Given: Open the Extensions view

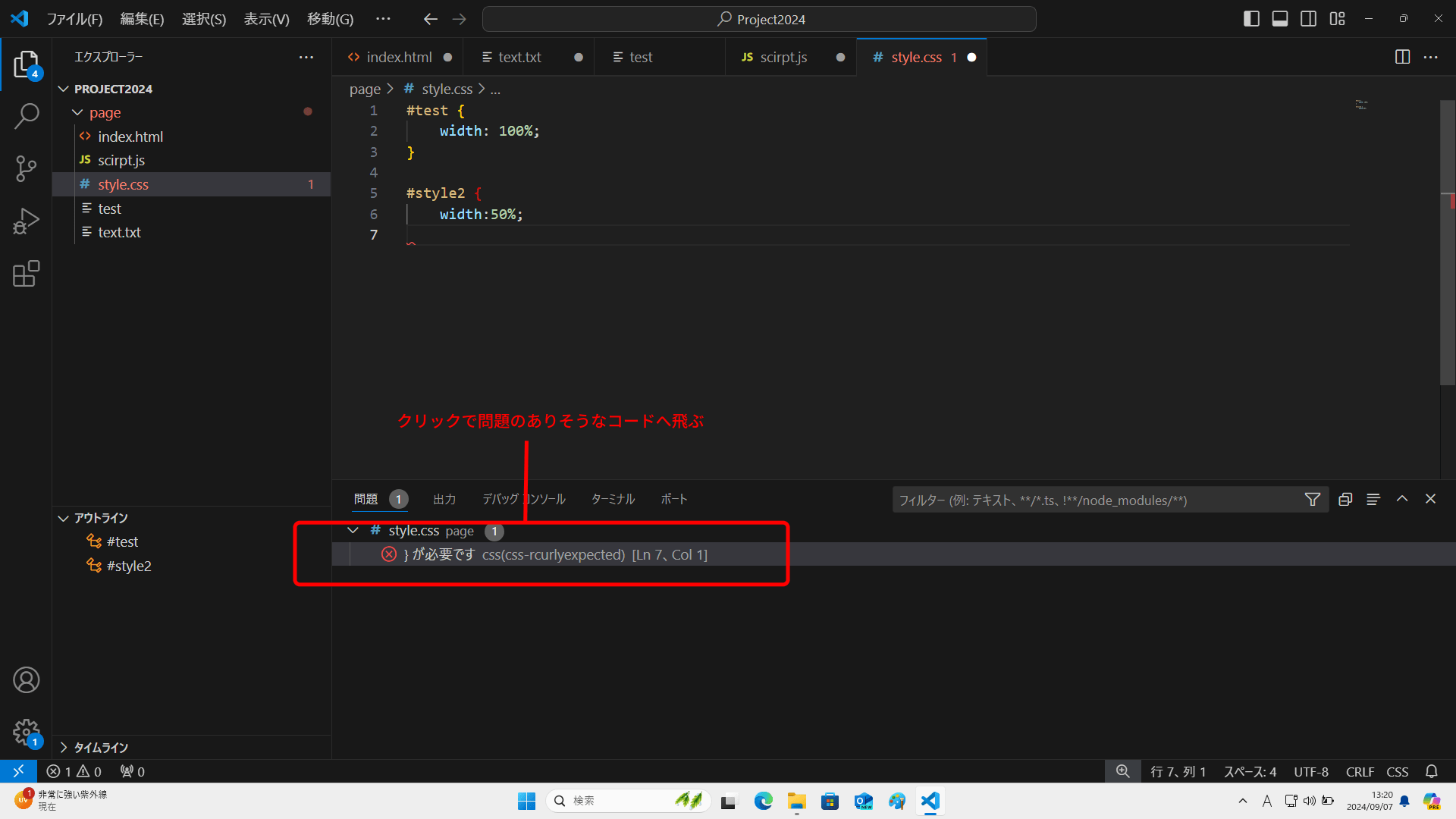Looking at the screenshot, I should 26,274.
